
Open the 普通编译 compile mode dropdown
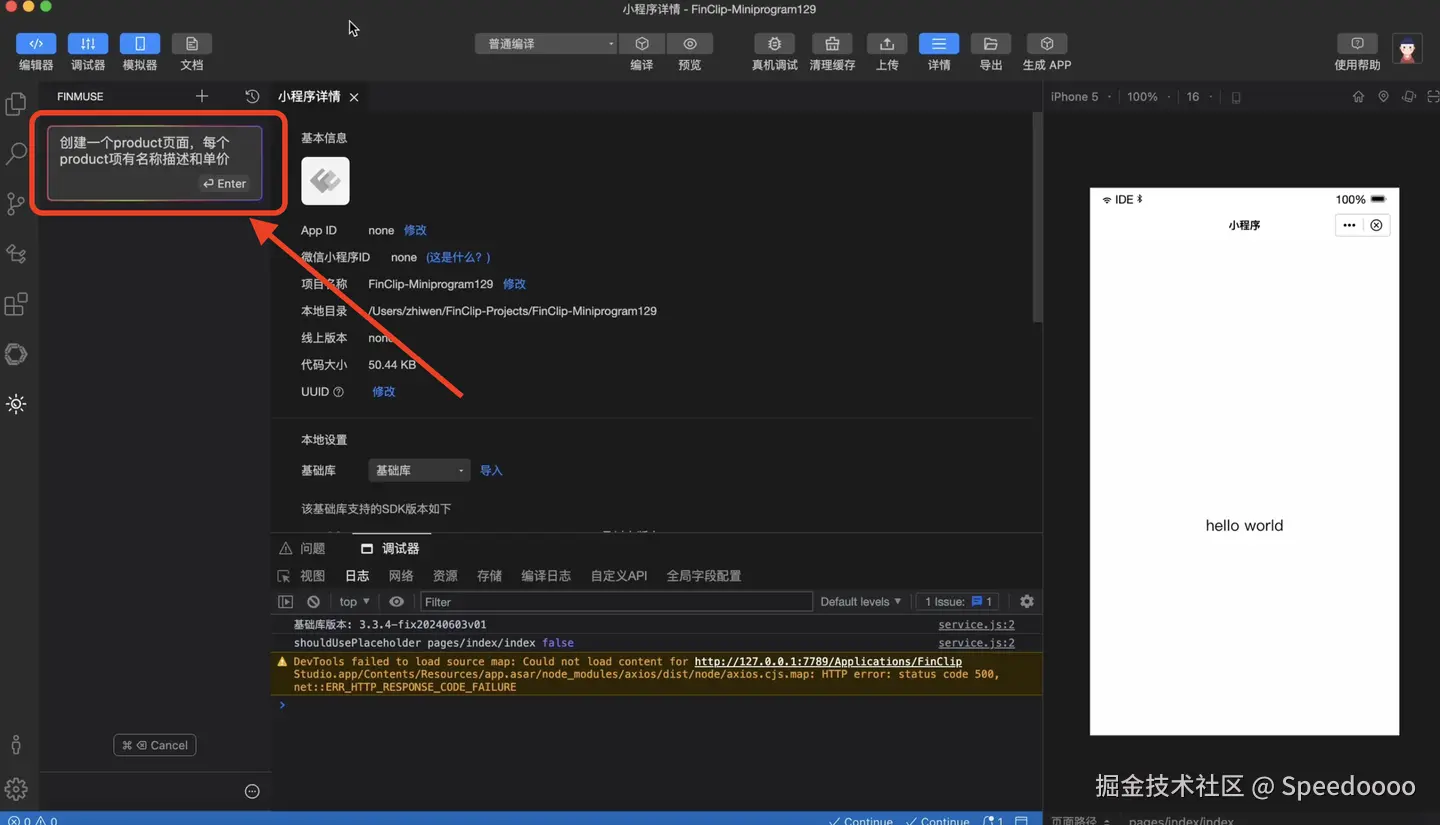click(x=546, y=44)
